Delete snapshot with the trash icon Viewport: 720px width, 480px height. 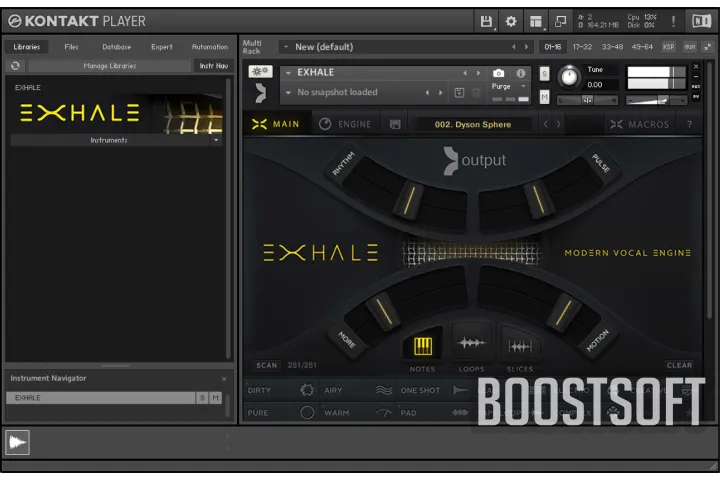(x=476, y=93)
